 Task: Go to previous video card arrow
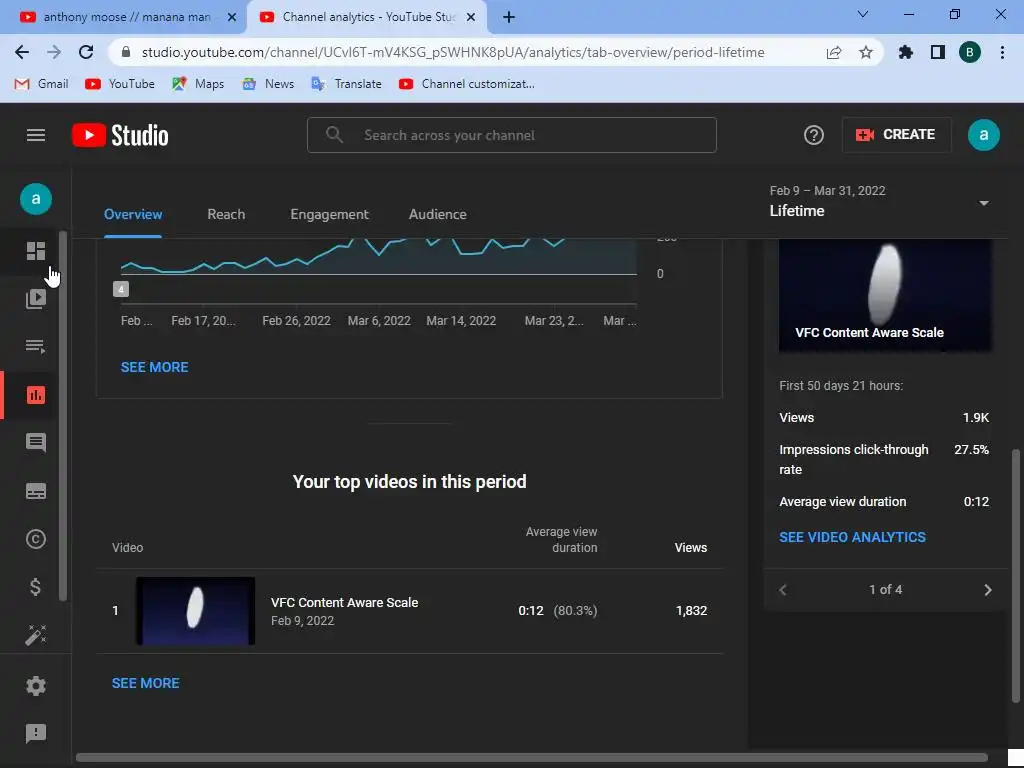point(783,590)
